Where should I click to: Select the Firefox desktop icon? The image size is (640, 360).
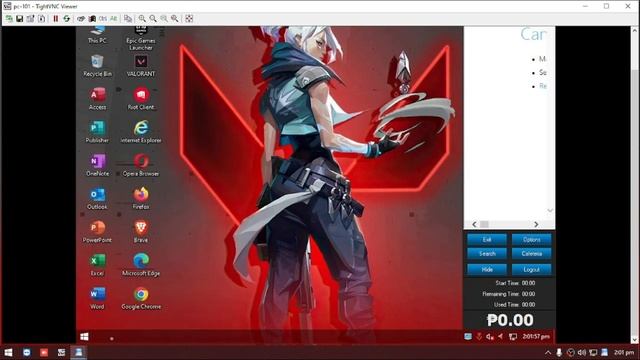(141, 199)
